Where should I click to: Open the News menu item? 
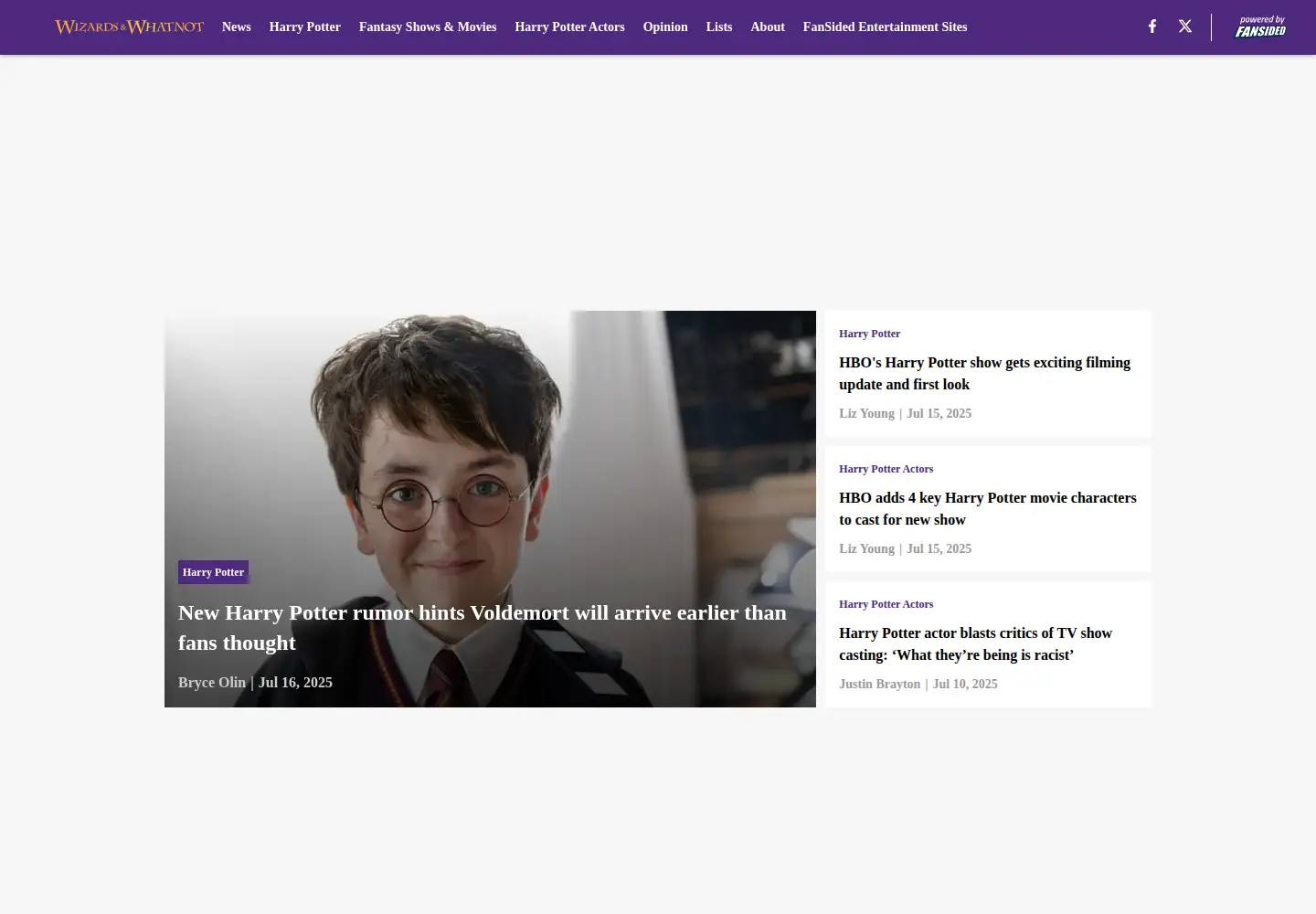pos(236,27)
